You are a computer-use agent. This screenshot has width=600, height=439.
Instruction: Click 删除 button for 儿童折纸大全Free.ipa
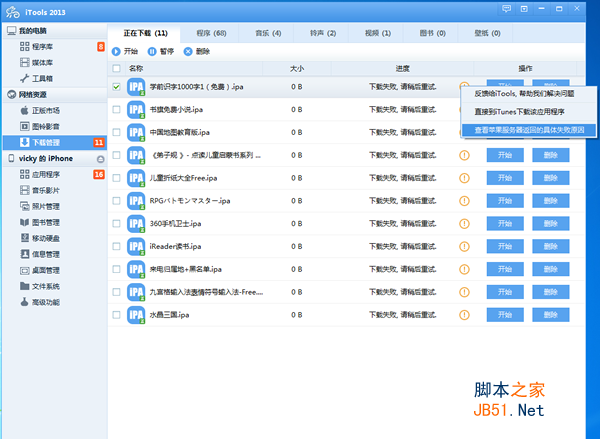[x=551, y=178]
